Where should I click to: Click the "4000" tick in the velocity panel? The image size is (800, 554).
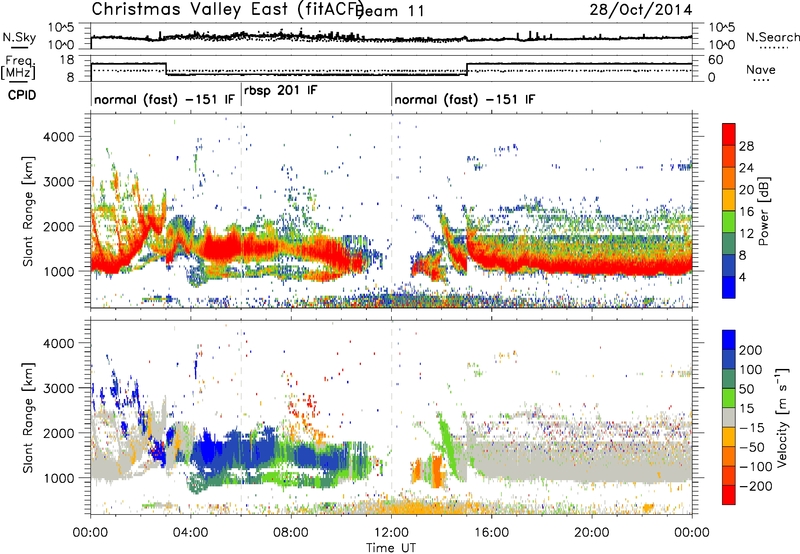point(58,343)
